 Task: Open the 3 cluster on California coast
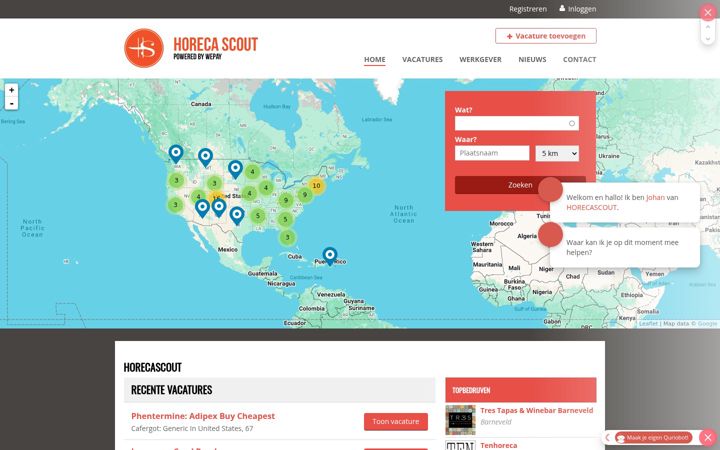click(175, 205)
